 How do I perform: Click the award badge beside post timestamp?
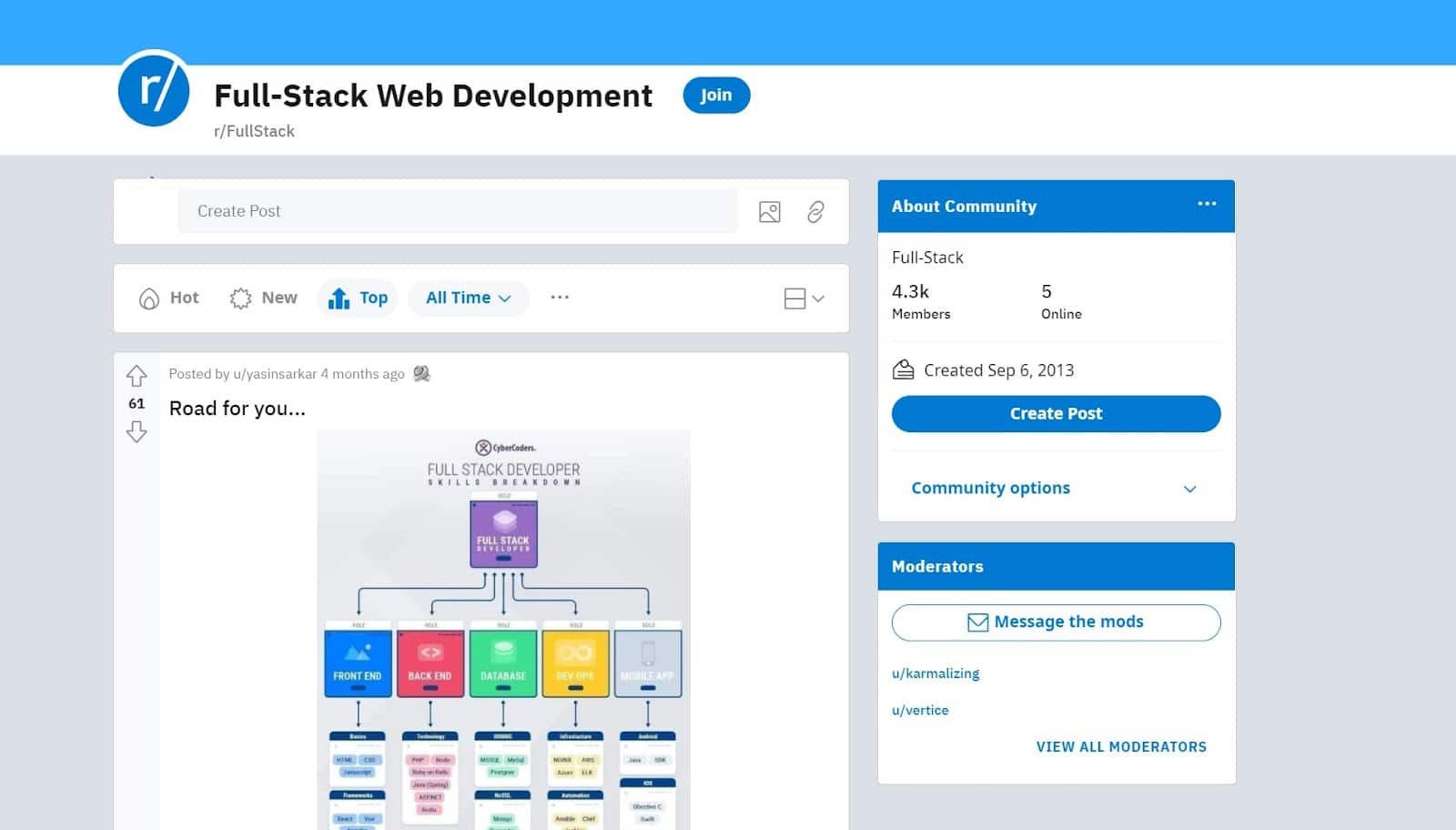[421, 374]
